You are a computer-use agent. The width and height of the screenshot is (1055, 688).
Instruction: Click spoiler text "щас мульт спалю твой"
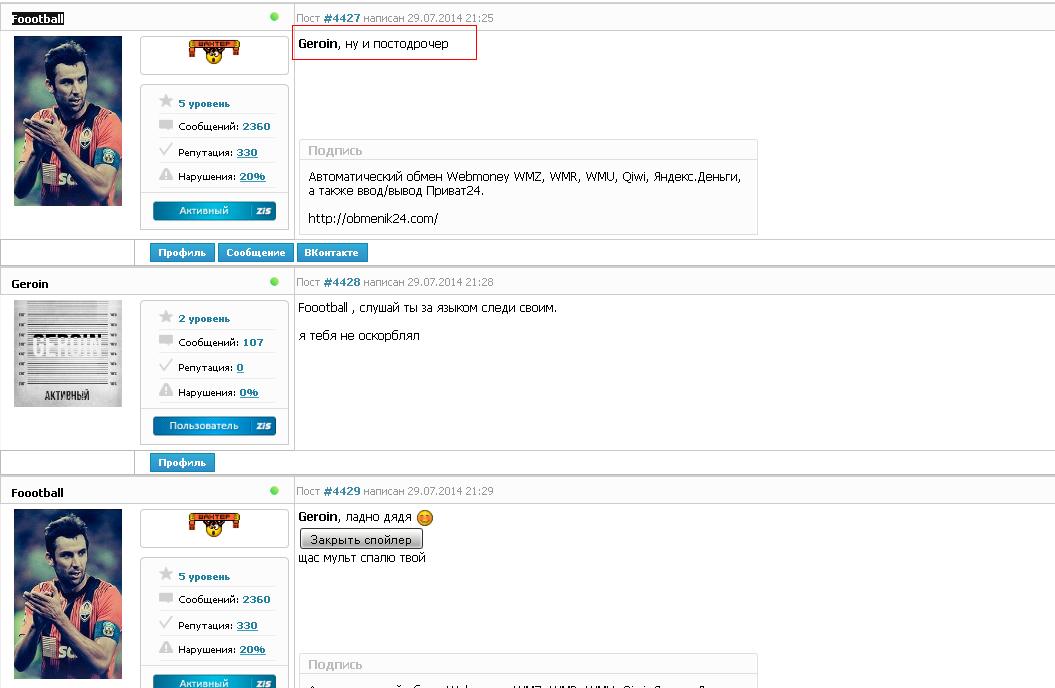(x=362, y=558)
